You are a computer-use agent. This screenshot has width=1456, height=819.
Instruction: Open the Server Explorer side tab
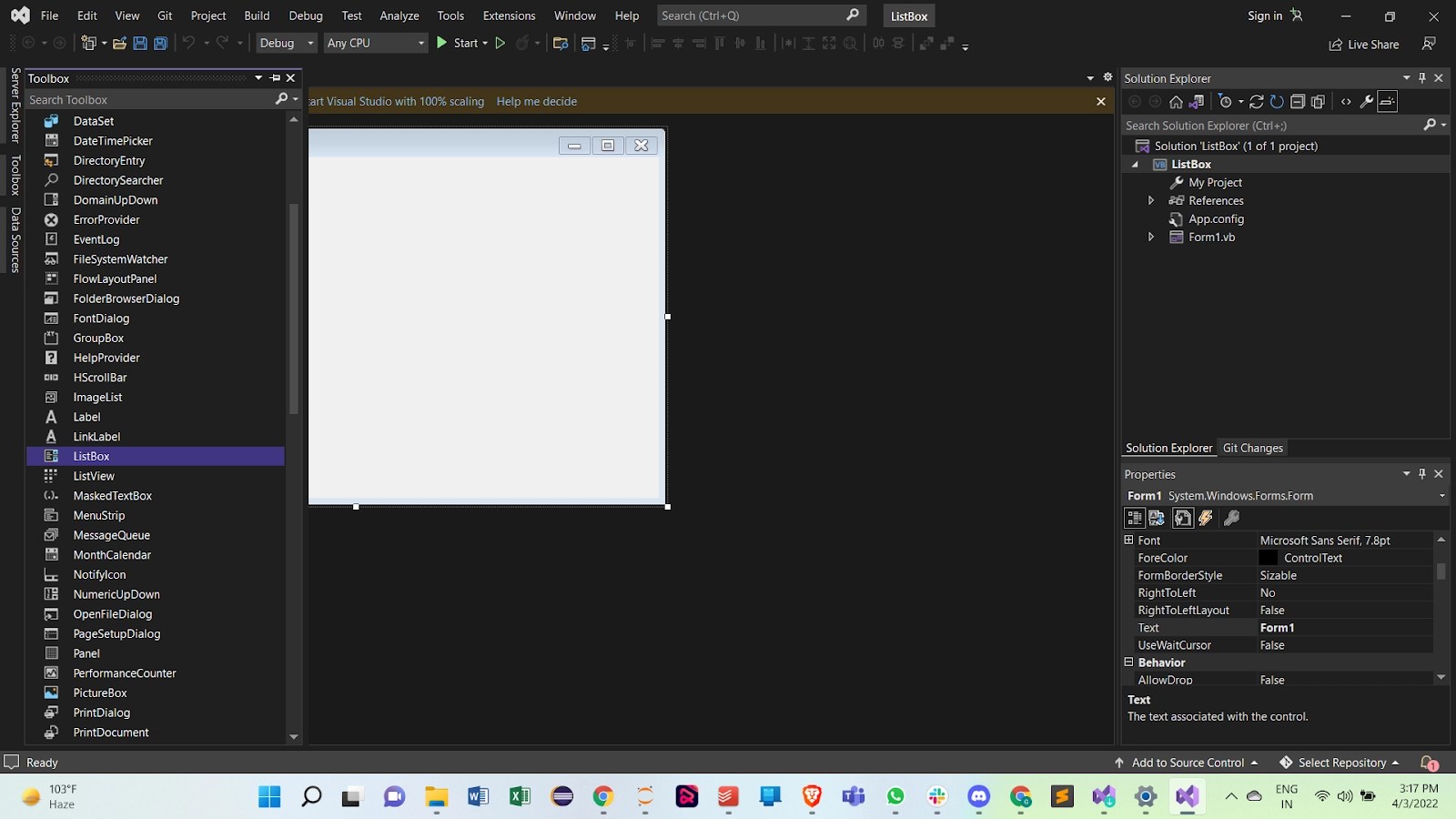tap(15, 106)
